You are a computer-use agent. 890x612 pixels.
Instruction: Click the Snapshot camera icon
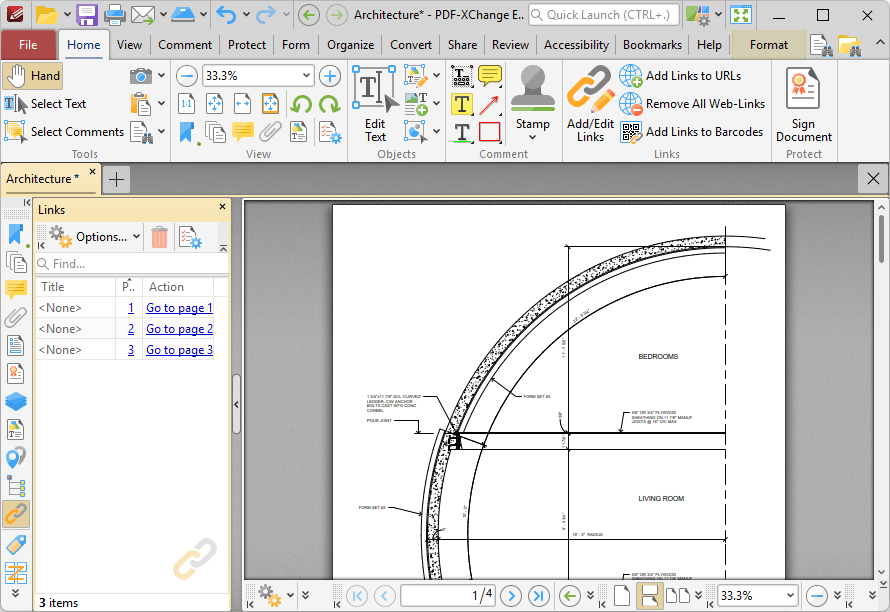(x=140, y=76)
